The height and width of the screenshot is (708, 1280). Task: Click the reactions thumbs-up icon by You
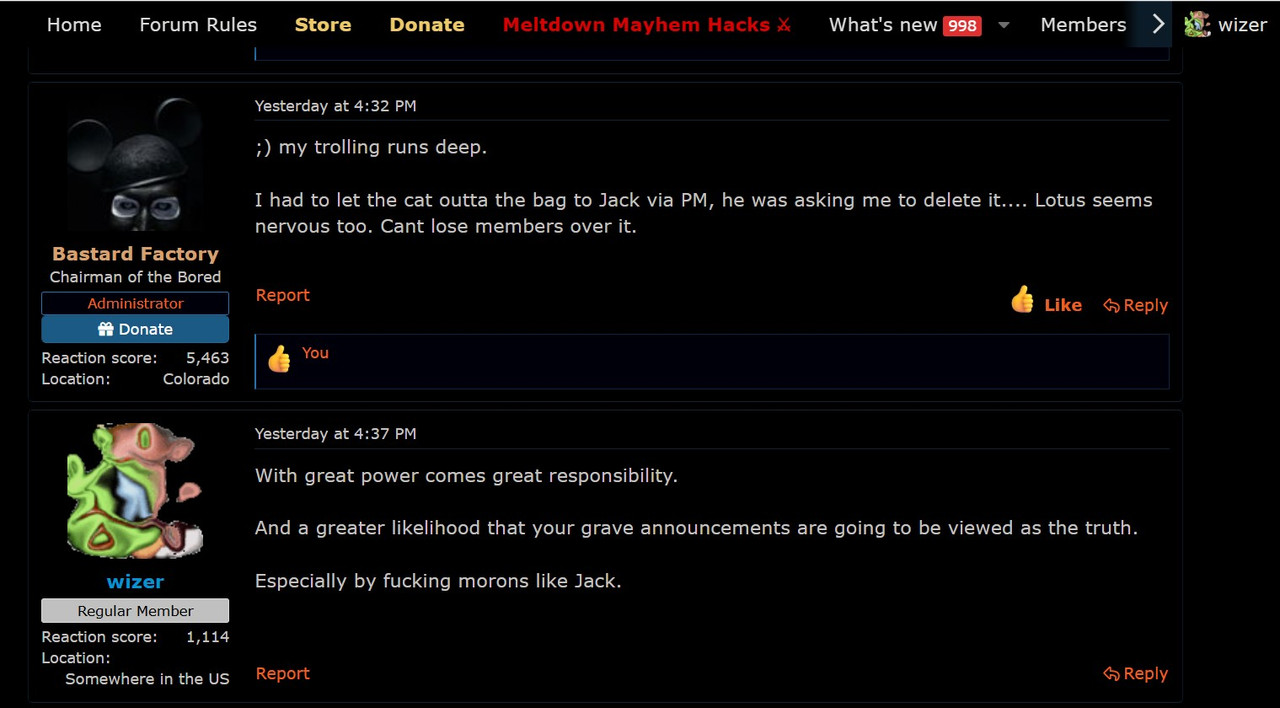[x=279, y=359]
